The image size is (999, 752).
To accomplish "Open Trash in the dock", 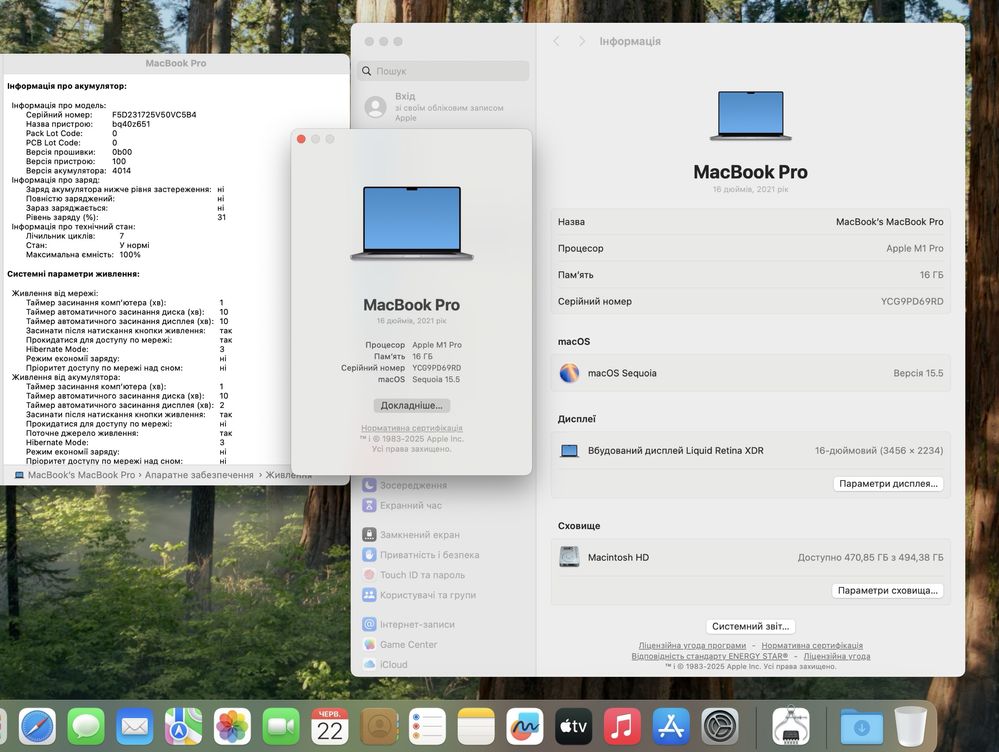I will pyautogui.click(x=910, y=727).
